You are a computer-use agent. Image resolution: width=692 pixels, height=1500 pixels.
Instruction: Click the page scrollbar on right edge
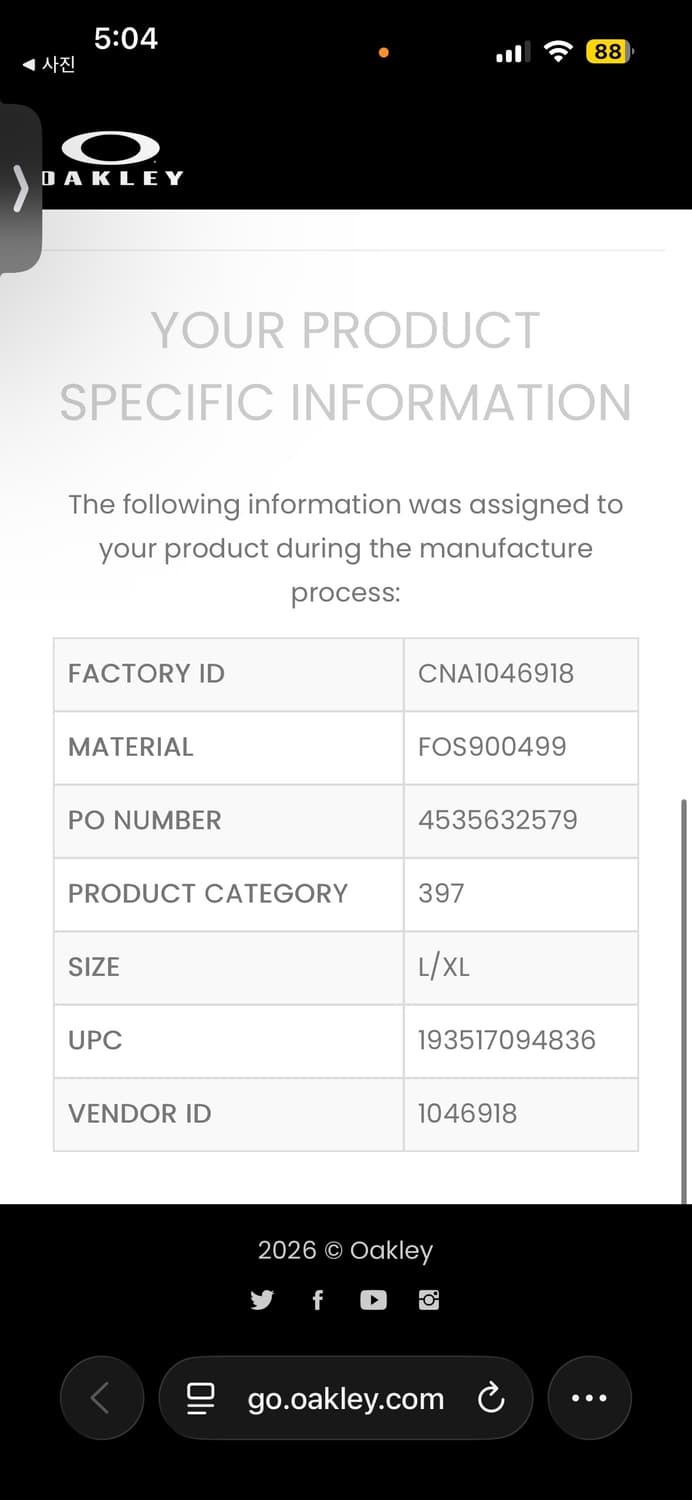point(684,1000)
